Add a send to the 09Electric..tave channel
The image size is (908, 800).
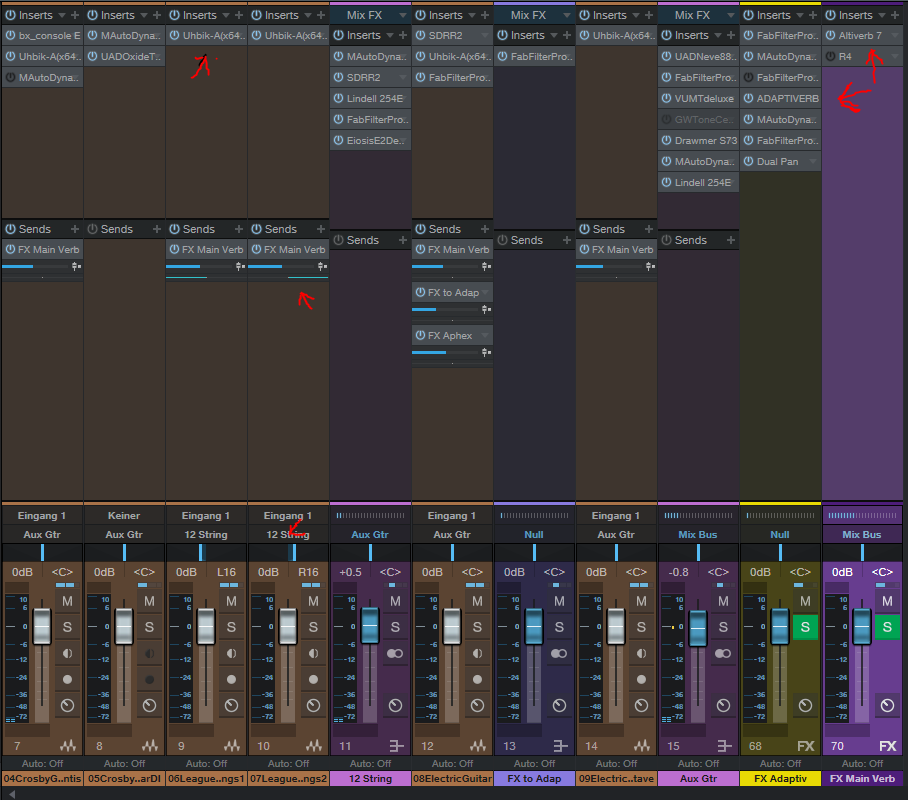pos(649,229)
